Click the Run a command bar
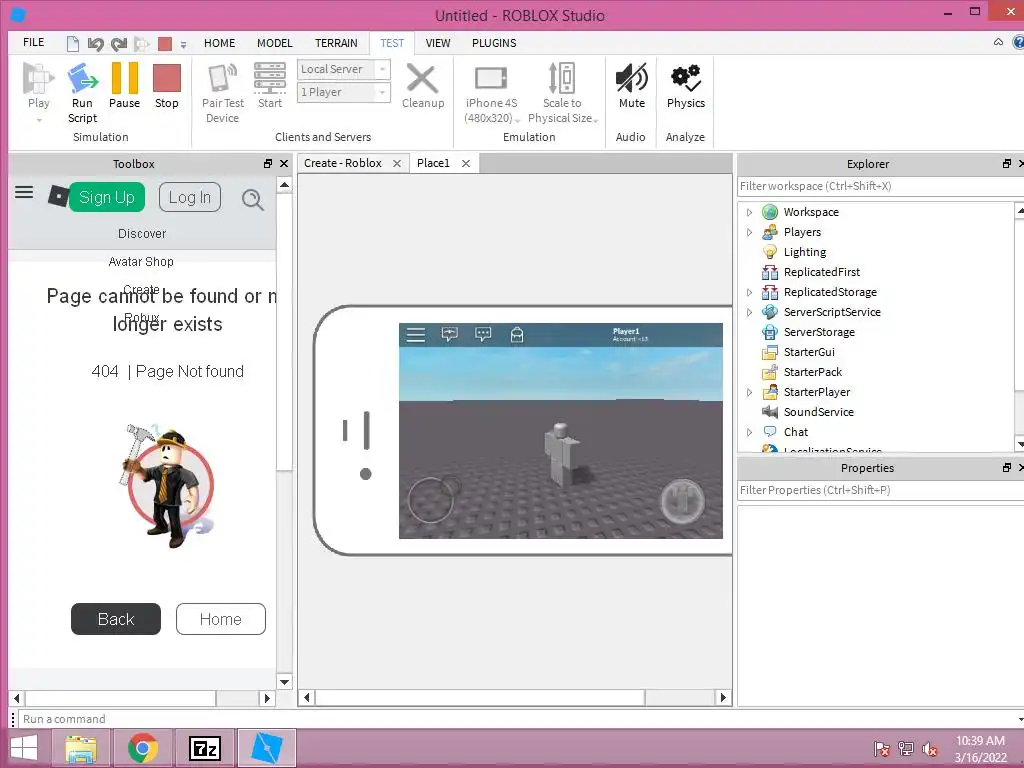Viewport: 1024px width, 768px height. (519, 719)
